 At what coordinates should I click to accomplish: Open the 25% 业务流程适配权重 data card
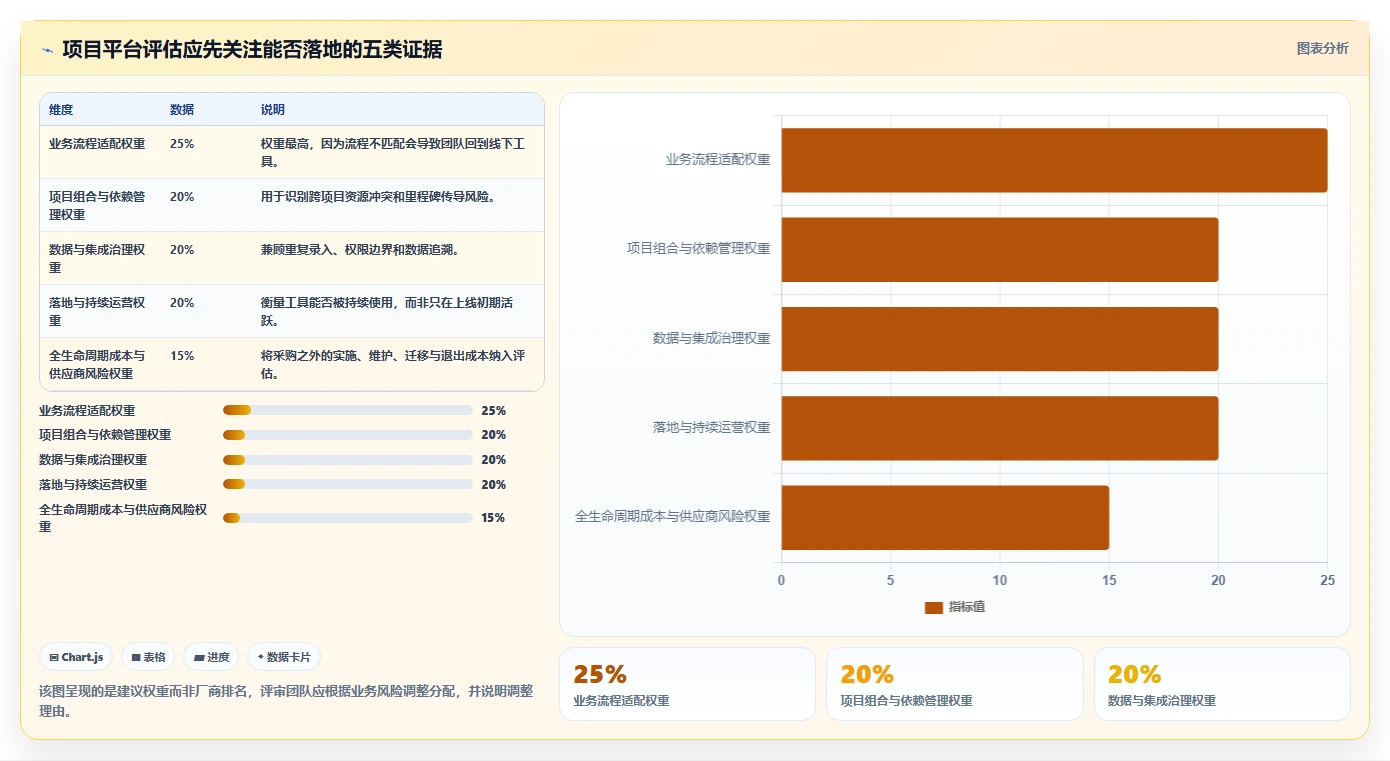tap(687, 684)
